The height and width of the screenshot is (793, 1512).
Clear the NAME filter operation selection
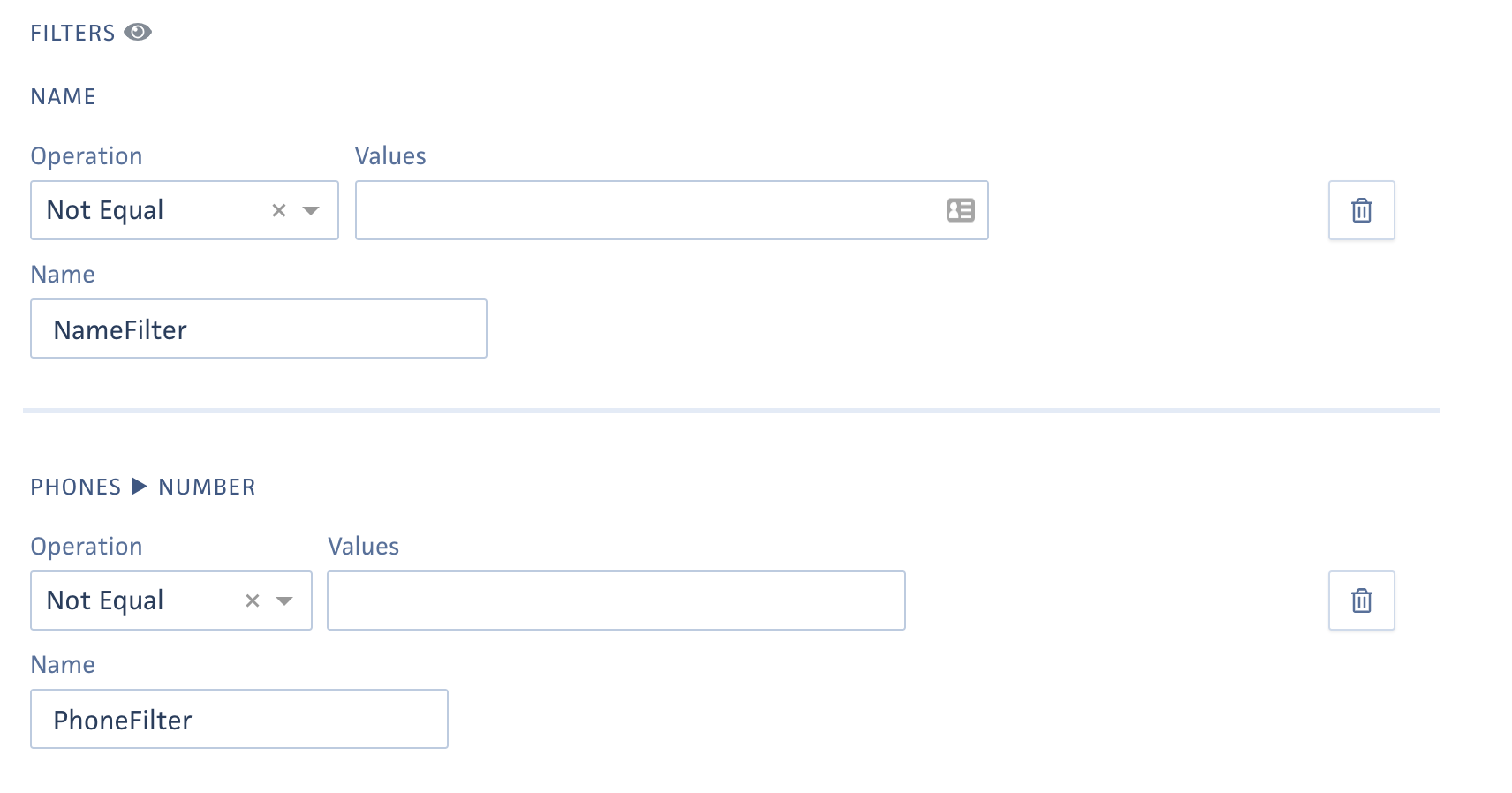coord(279,210)
